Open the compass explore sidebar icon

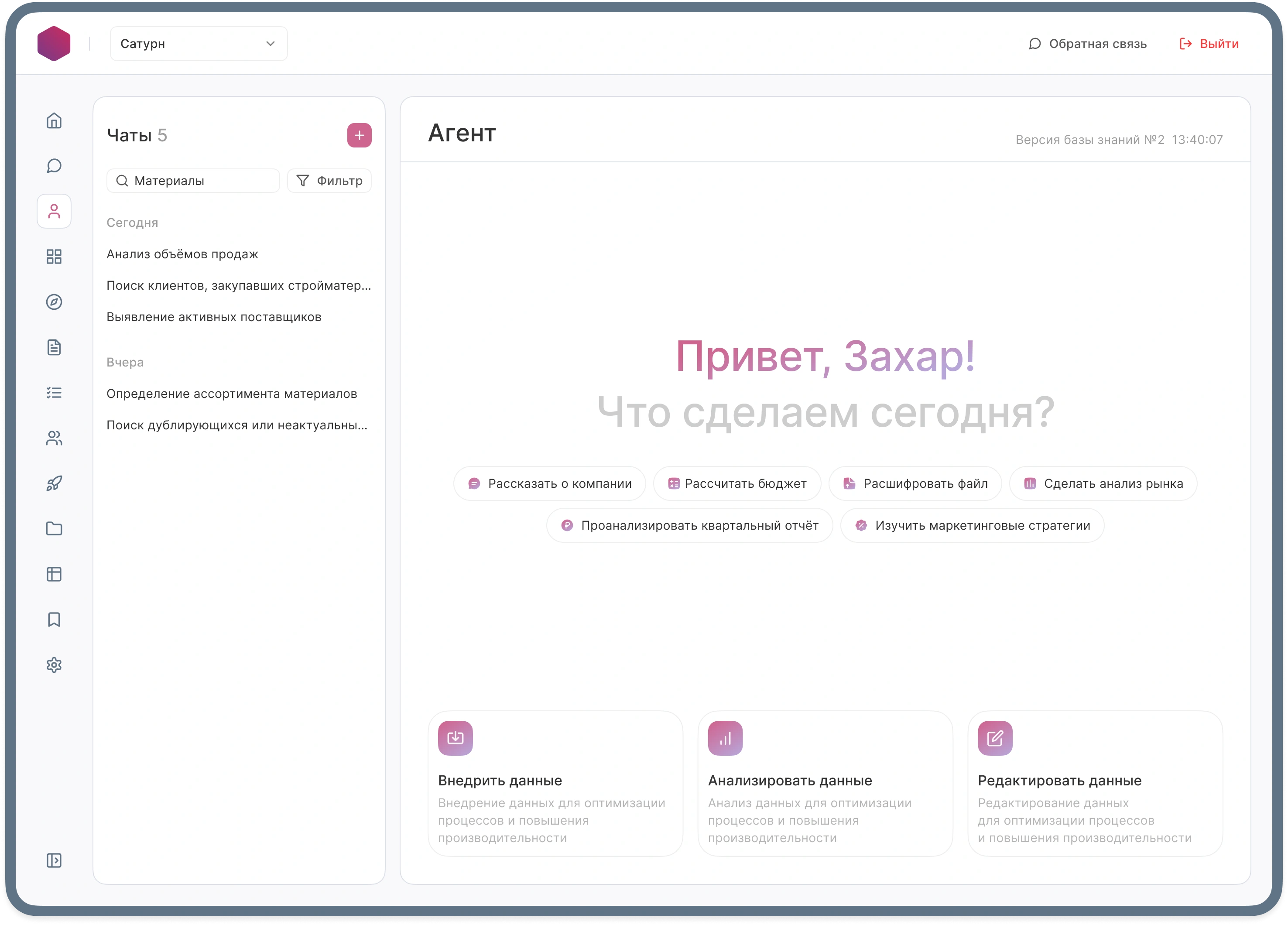click(x=54, y=302)
